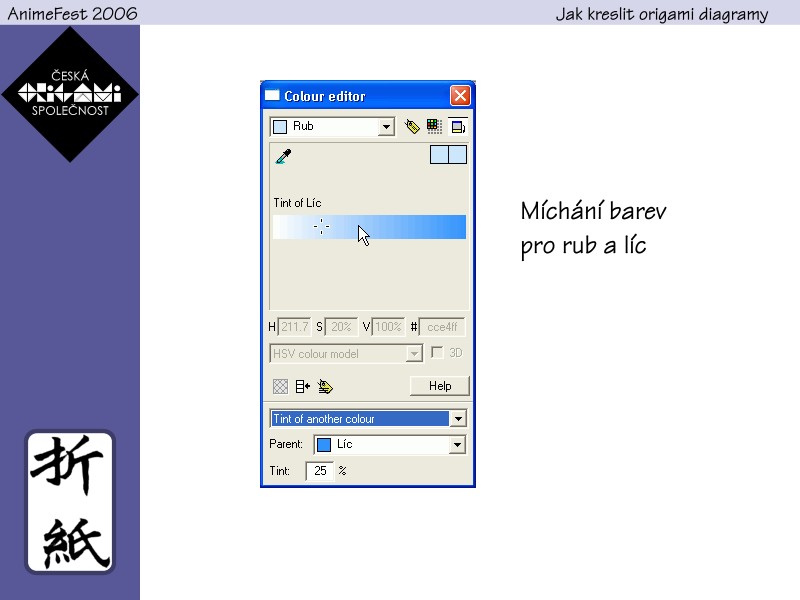Open the Tint of another colour dropdown
This screenshot has width=800, height=600.
pos(458,419)
